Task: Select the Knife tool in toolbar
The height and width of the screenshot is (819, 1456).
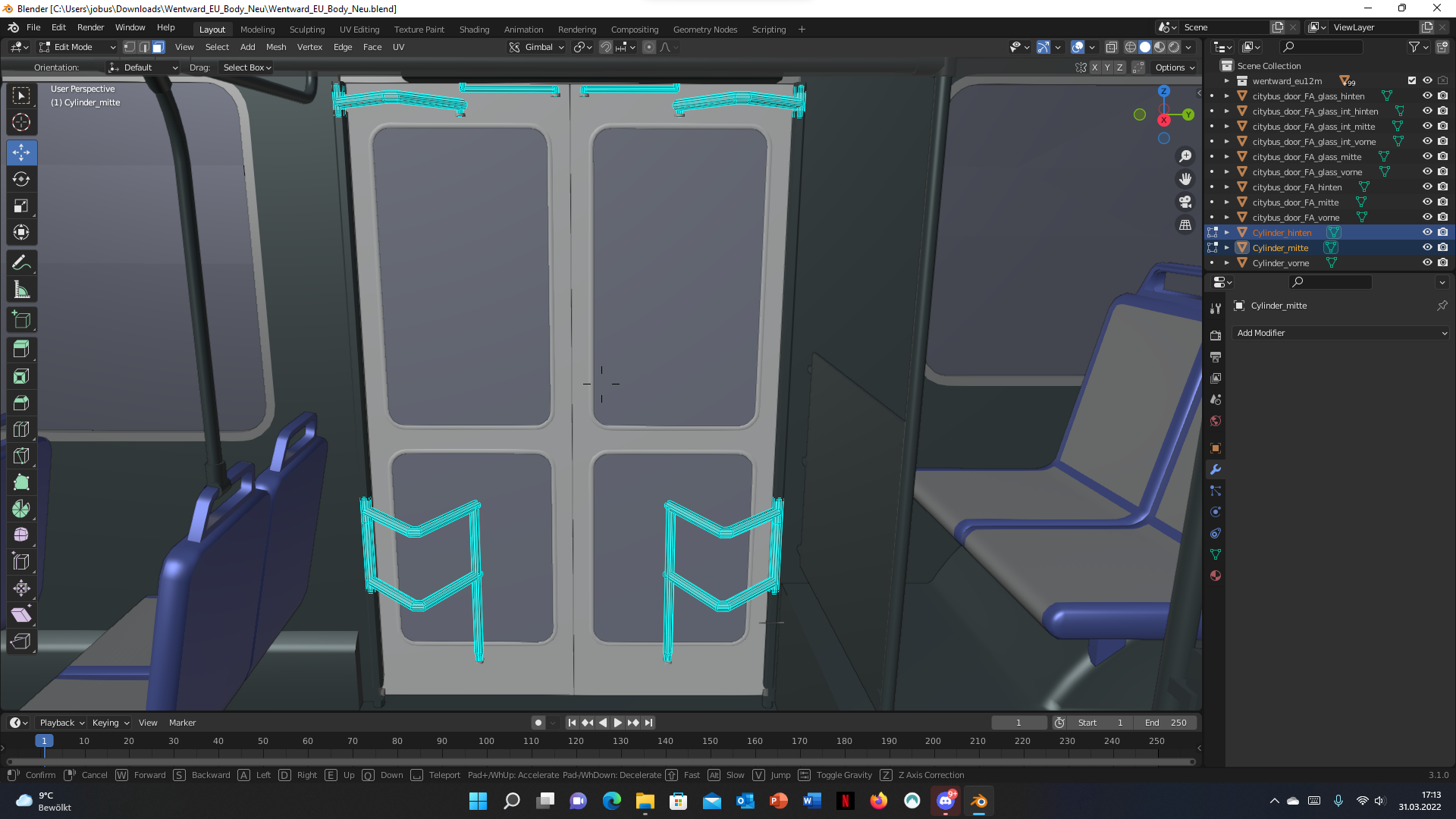Action: (x=21, y=456)
